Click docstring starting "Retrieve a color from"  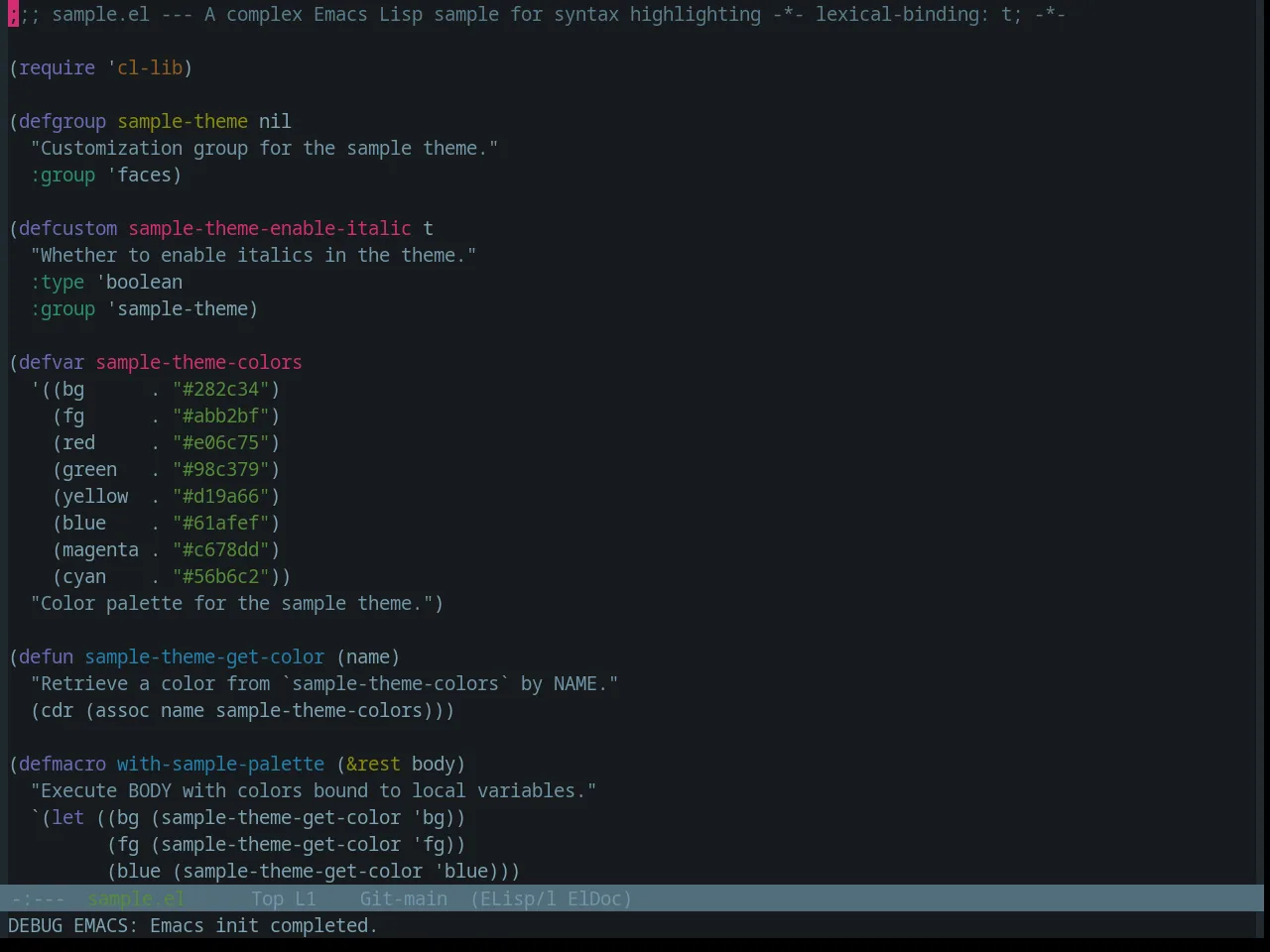click(324, 683)
